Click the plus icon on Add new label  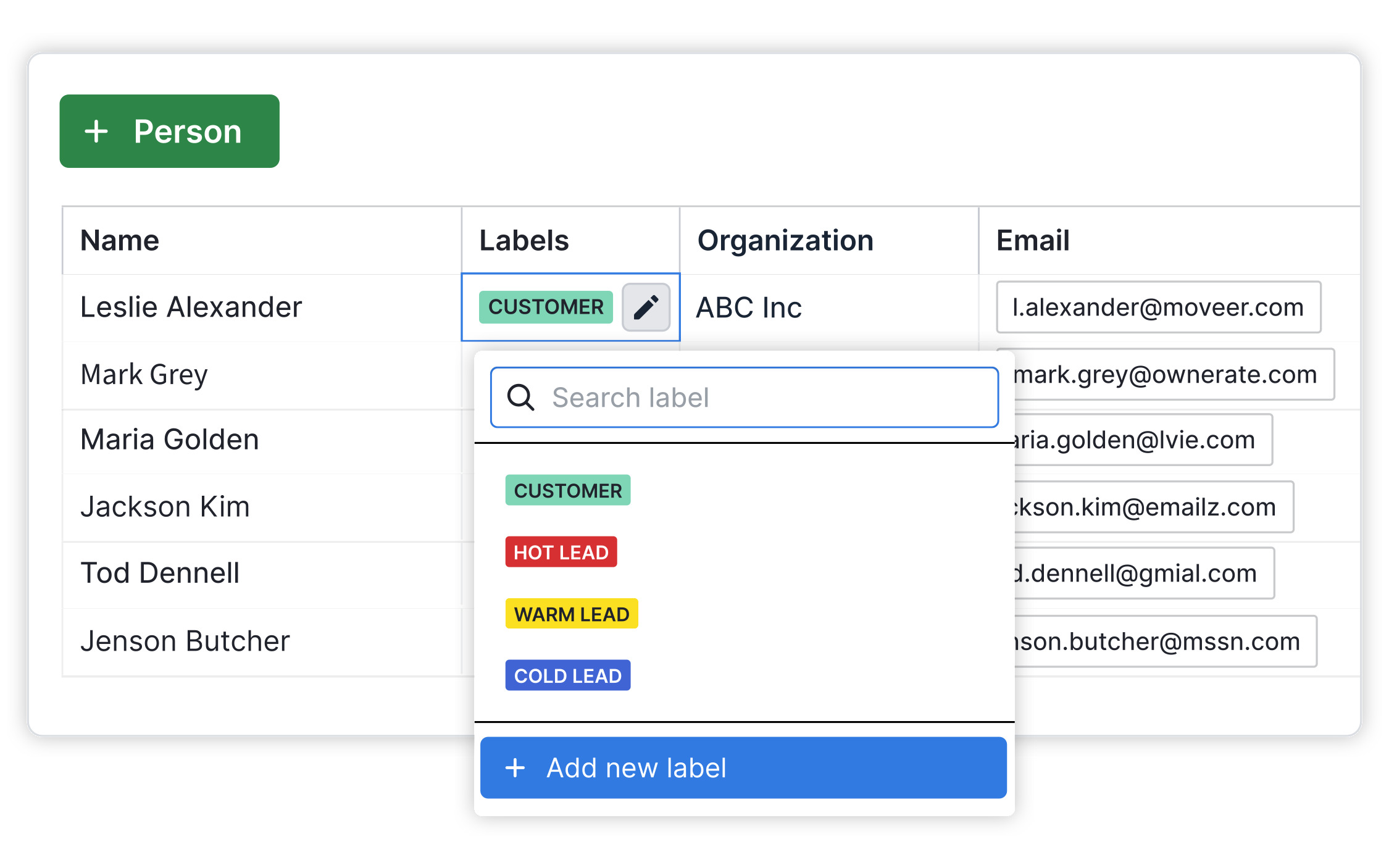point(517,767)
